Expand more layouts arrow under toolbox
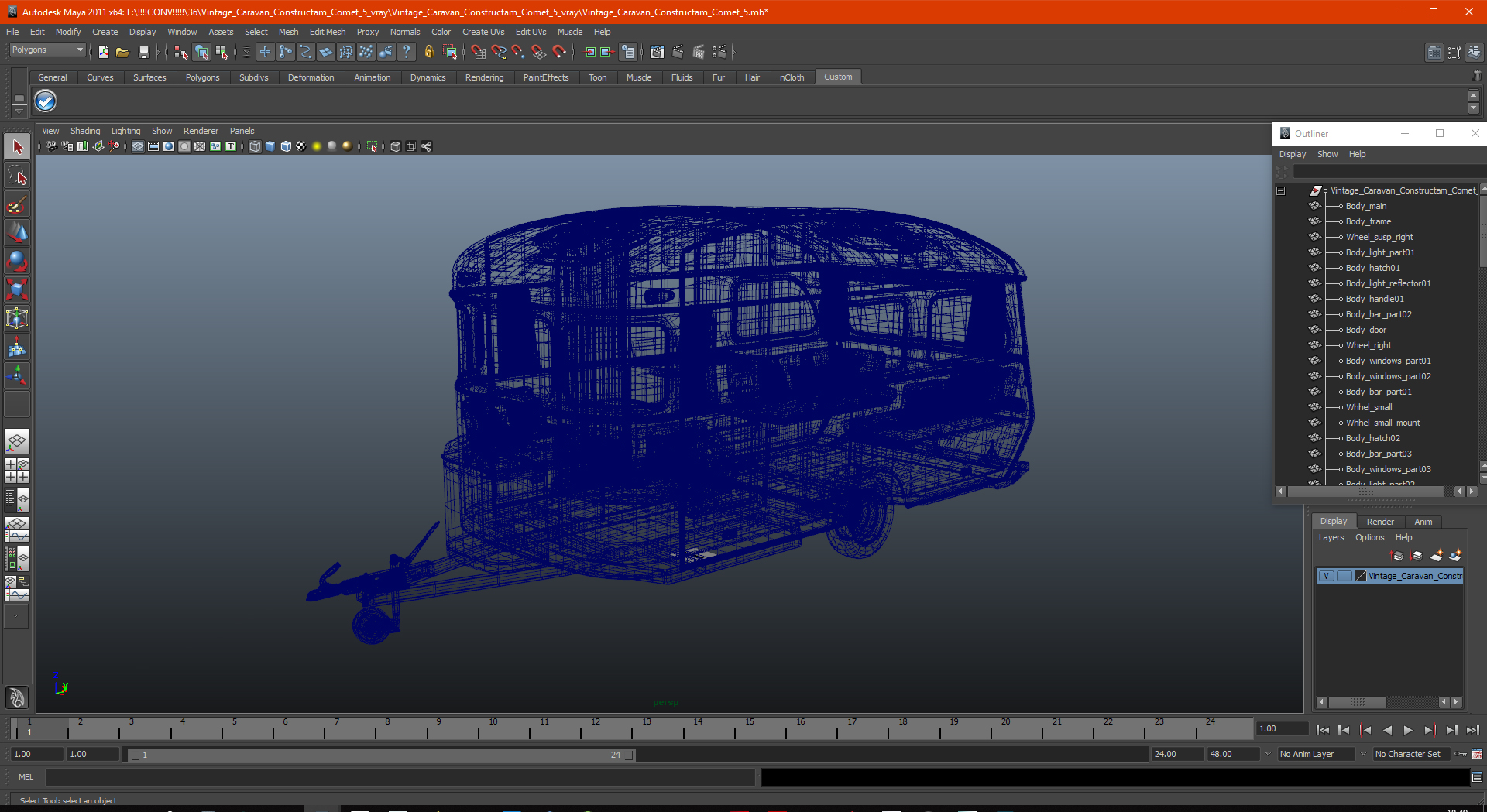The image size is (1487, 812). tap(16, 616)
